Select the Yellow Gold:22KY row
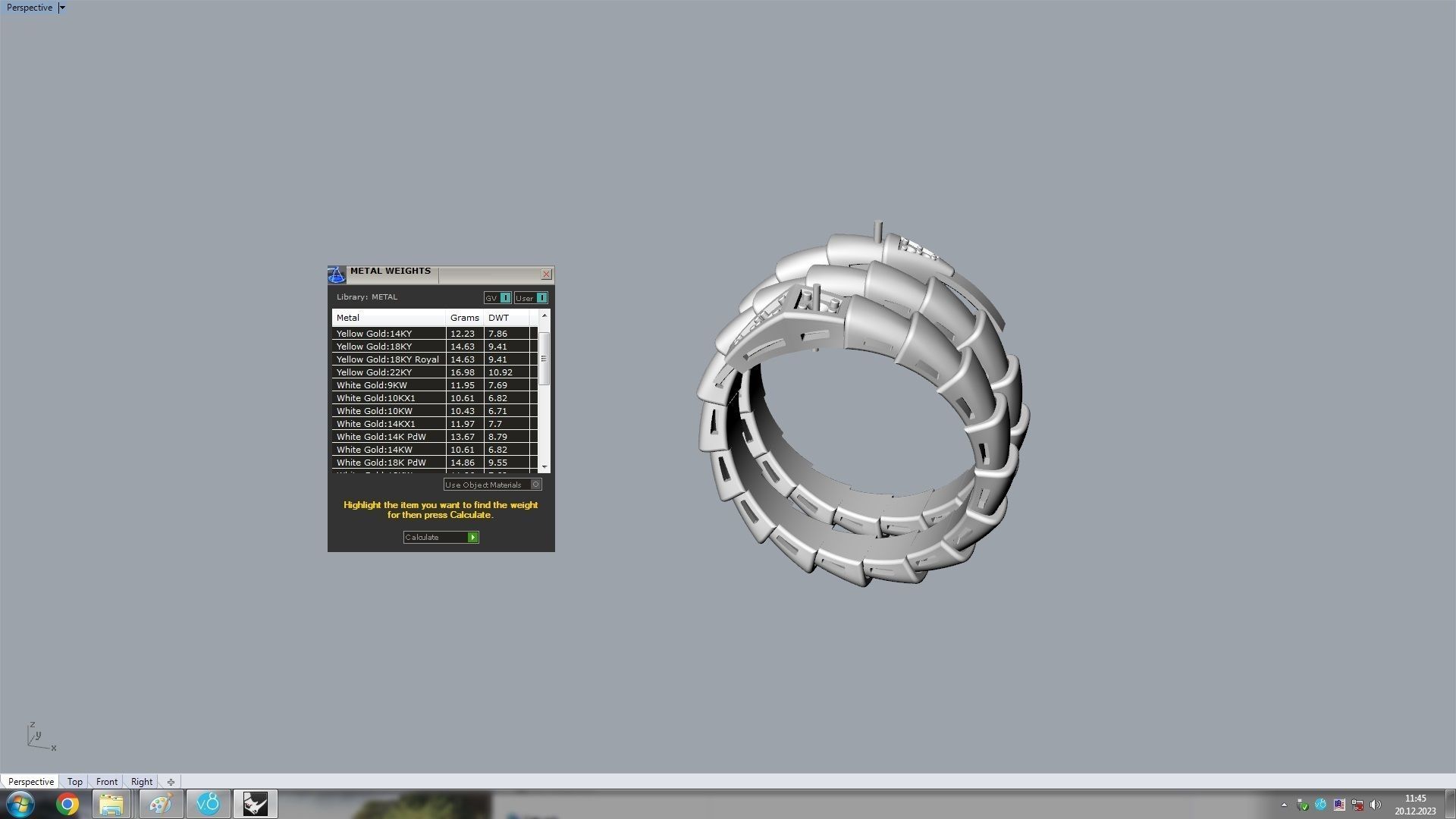 435,372
